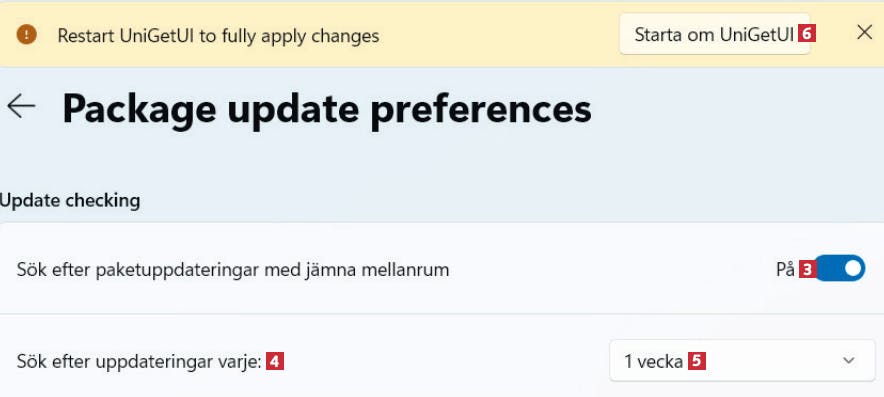Click the white knob of the blue switch
This screenshot has width=884, height=397.
(x=854, y=268)
